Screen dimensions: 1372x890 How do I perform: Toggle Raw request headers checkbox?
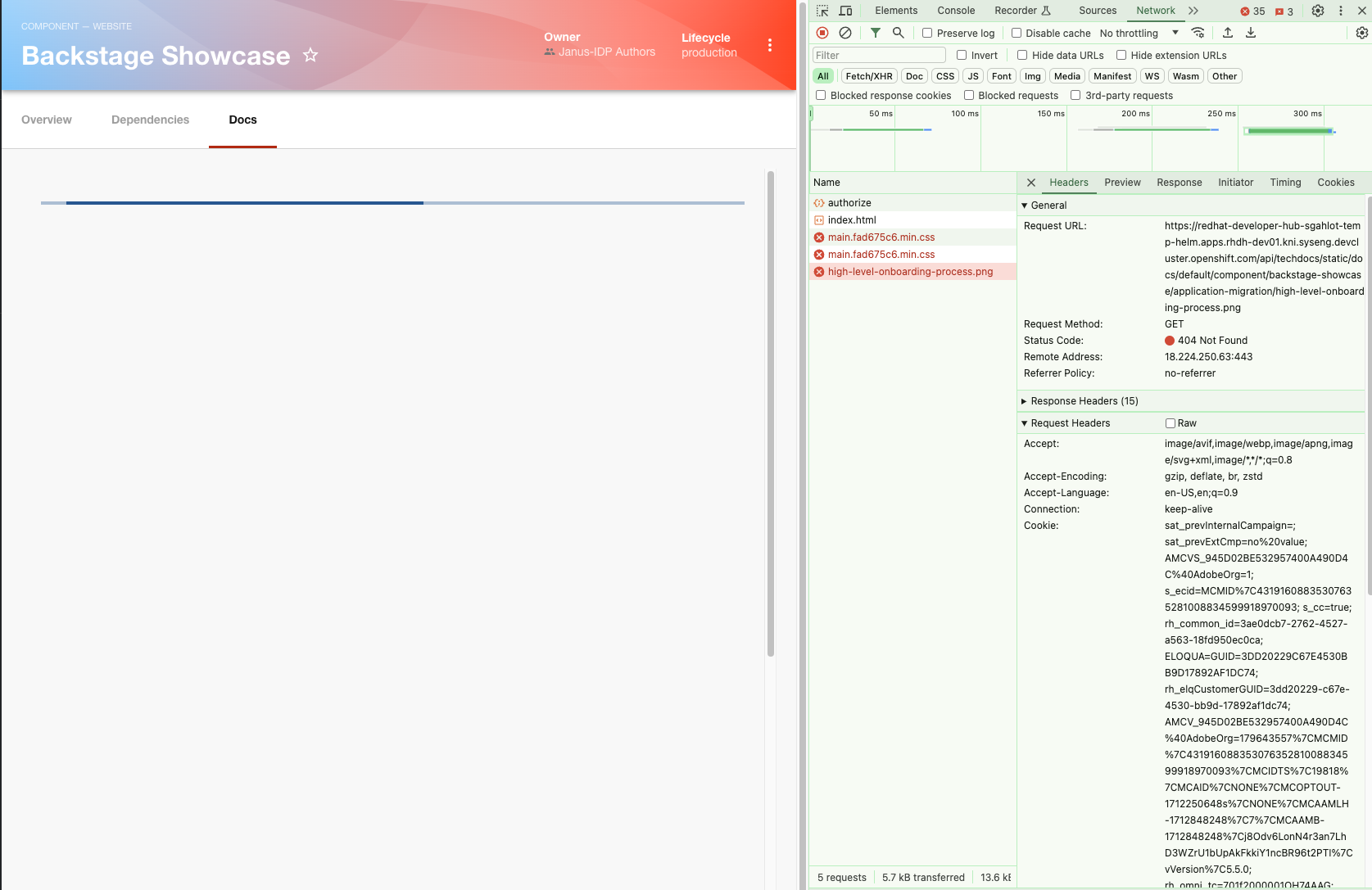(1171, 423)
